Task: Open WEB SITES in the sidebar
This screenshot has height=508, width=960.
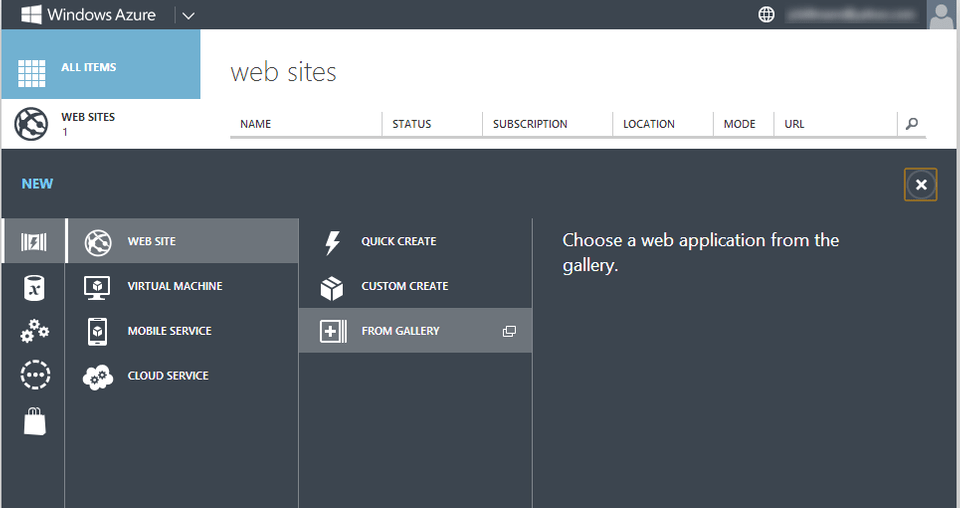Action: click(100, 124)
